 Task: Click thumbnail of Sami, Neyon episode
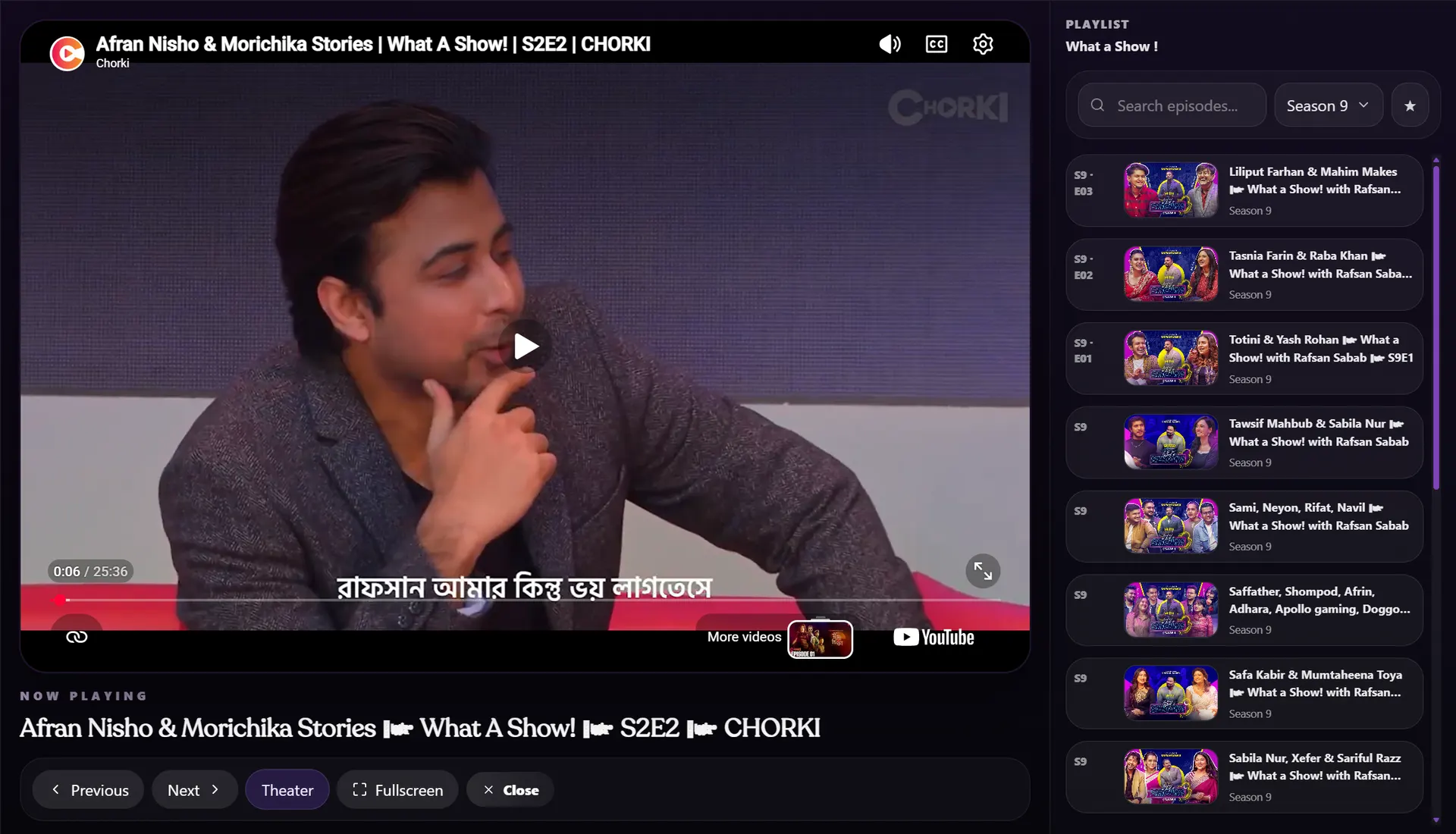pos(1171,526)
